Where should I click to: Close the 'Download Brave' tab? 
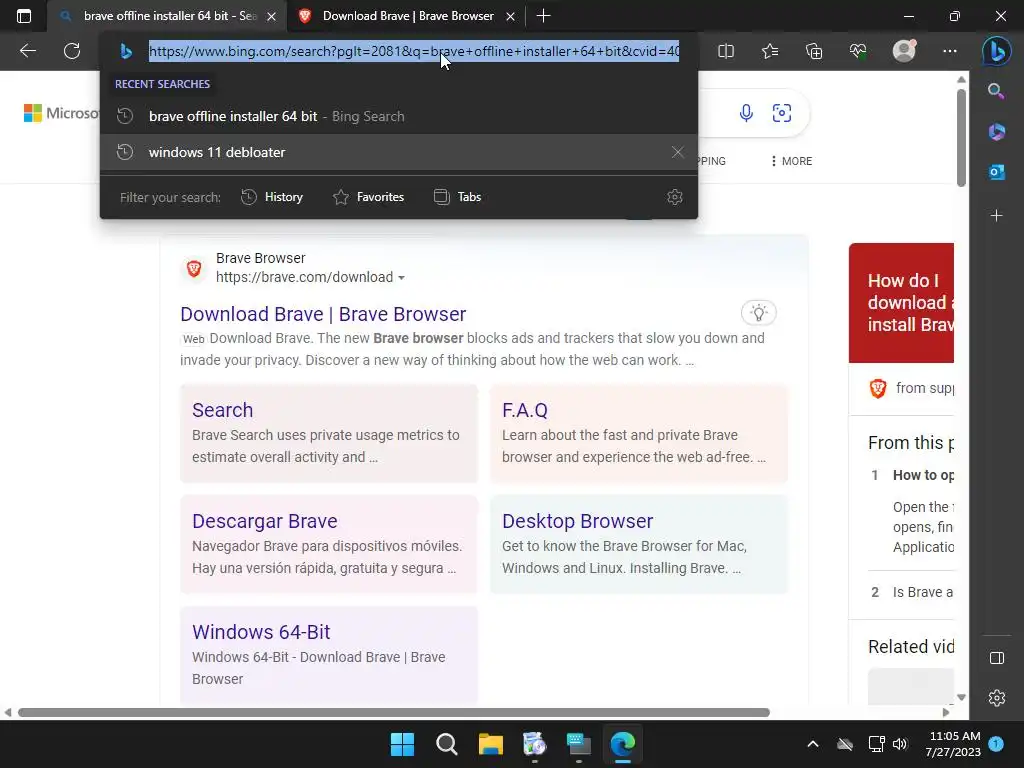point(511,16)
